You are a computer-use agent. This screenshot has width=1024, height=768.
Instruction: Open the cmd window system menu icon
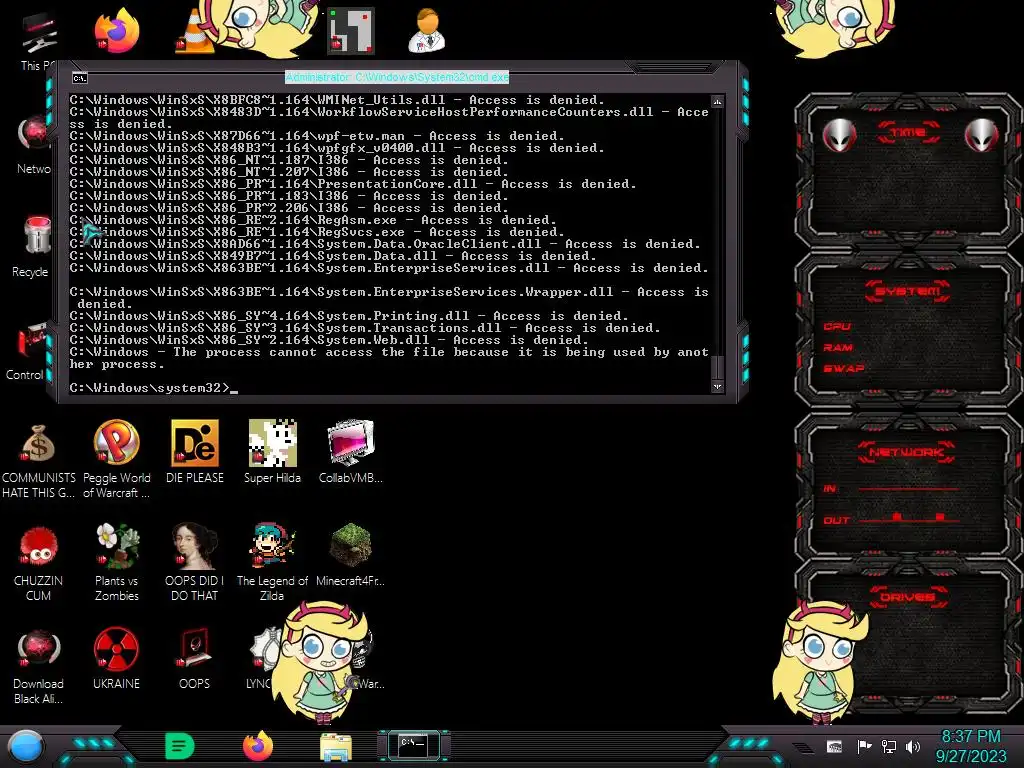(x=80, y=78)
